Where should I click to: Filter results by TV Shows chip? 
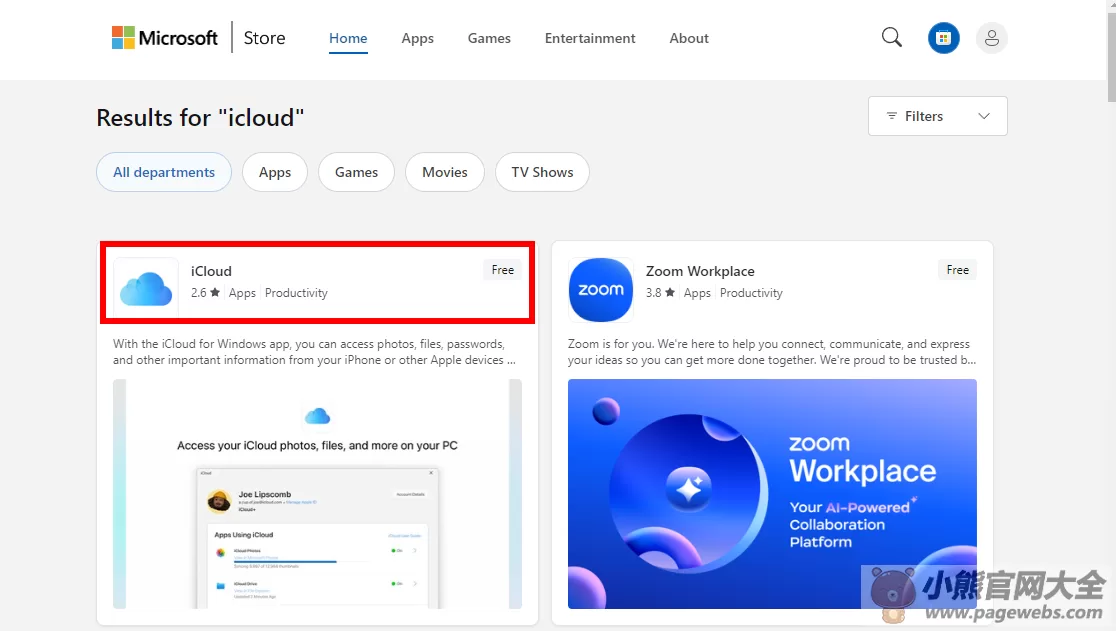542,172
